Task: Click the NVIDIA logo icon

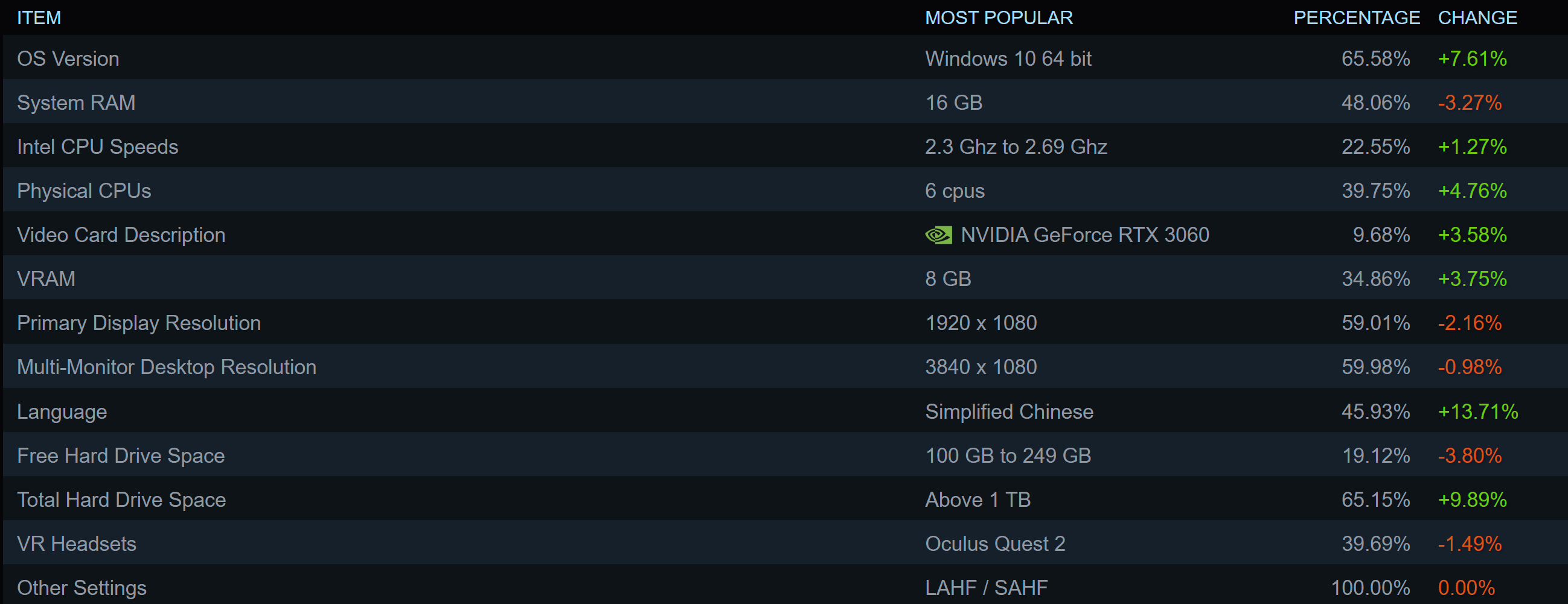Action: pos(938,235)
